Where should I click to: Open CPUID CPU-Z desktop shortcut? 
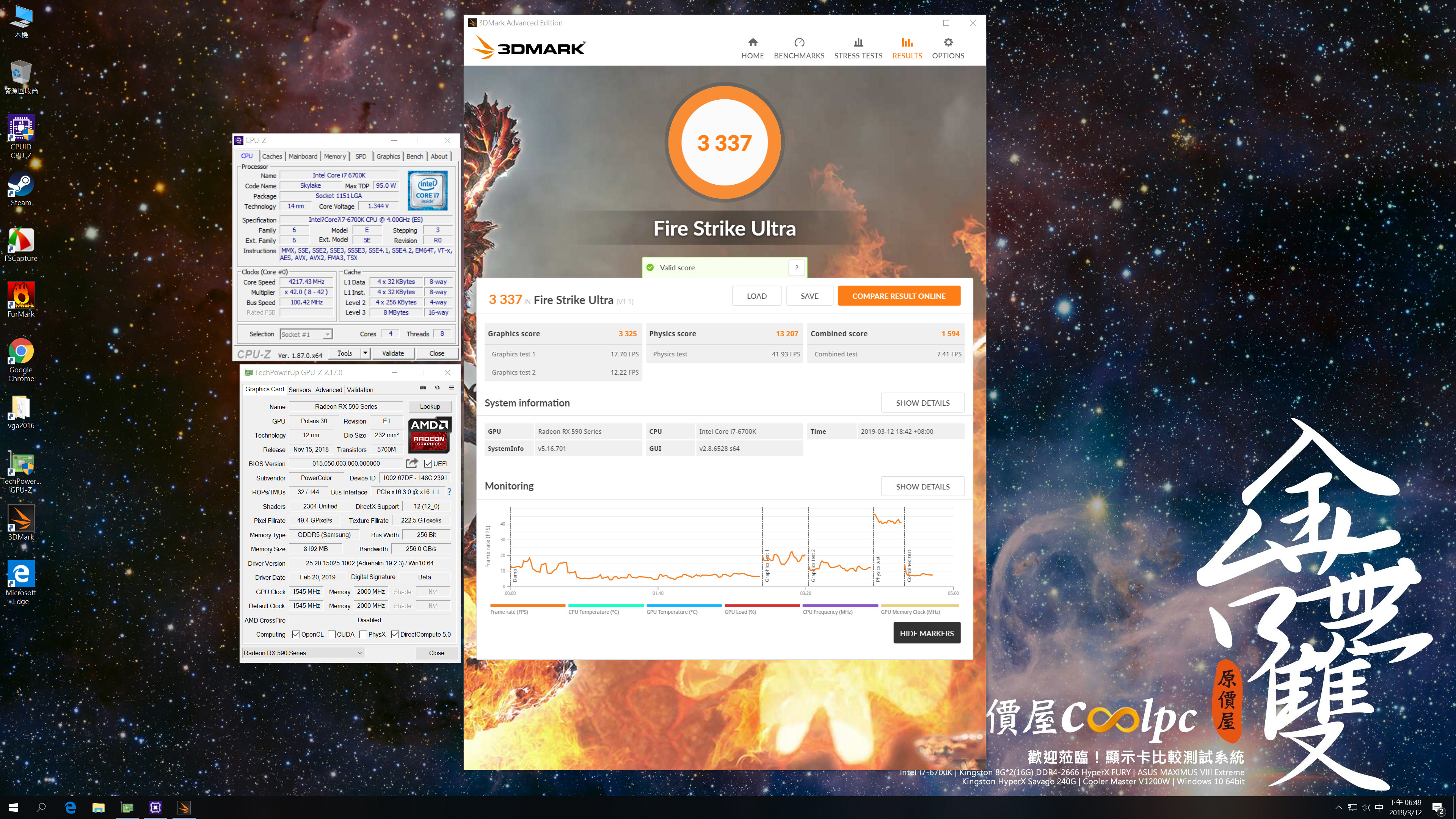click(x=21, y=136)
